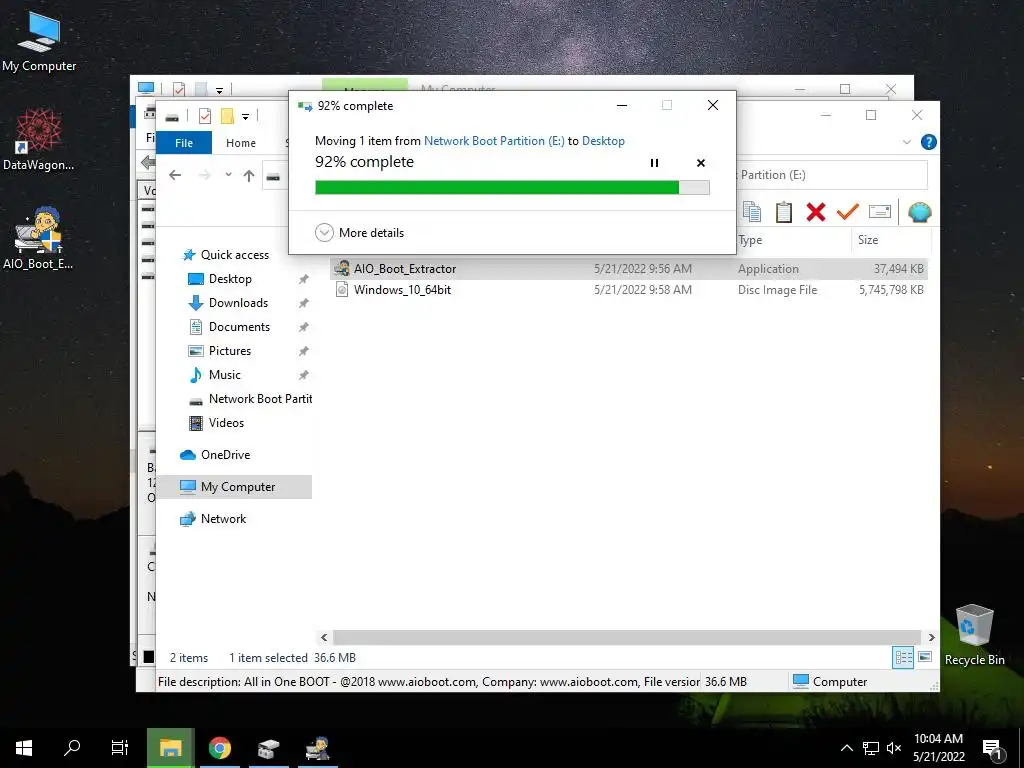Viewport: 1024px width, 768px height.
Task: Switch to Large icons view toggle
Action: pos(925,657)
